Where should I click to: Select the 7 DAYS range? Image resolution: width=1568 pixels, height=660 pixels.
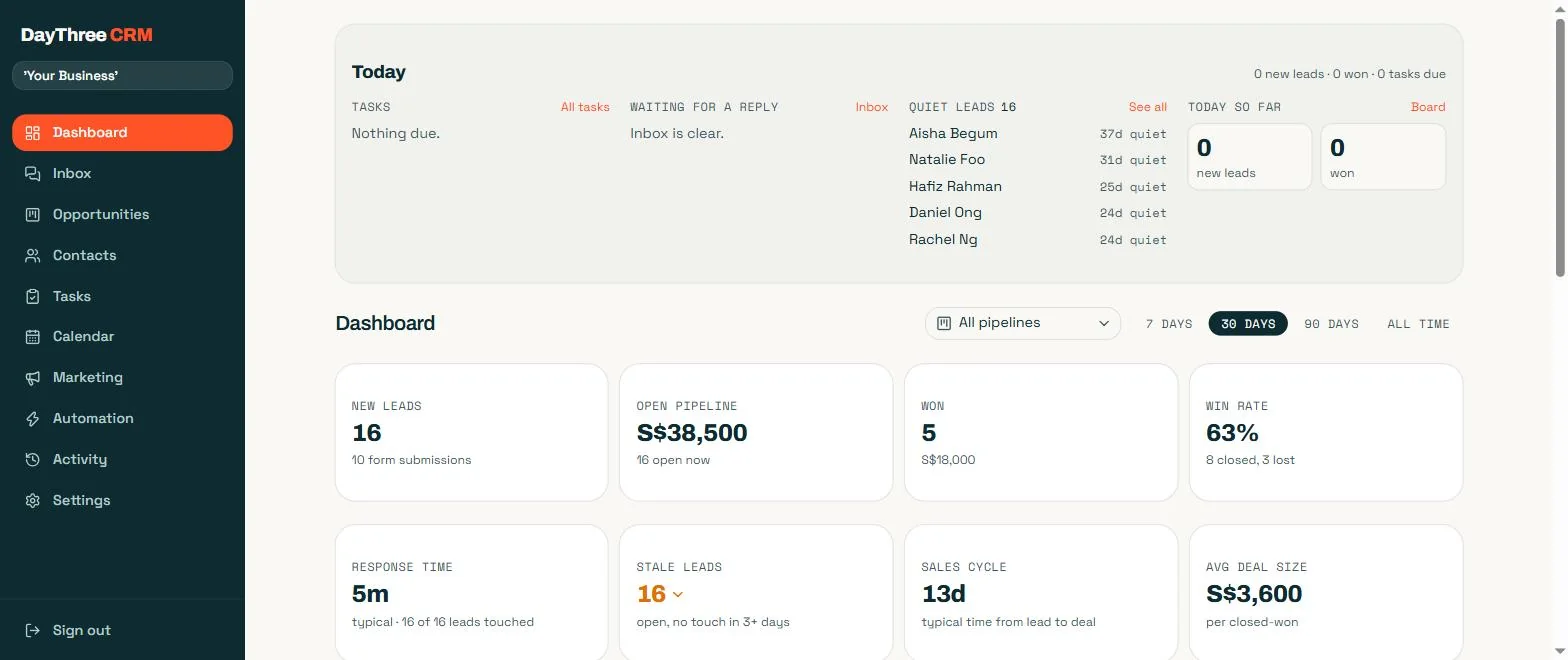click(x=1169, y=324)
